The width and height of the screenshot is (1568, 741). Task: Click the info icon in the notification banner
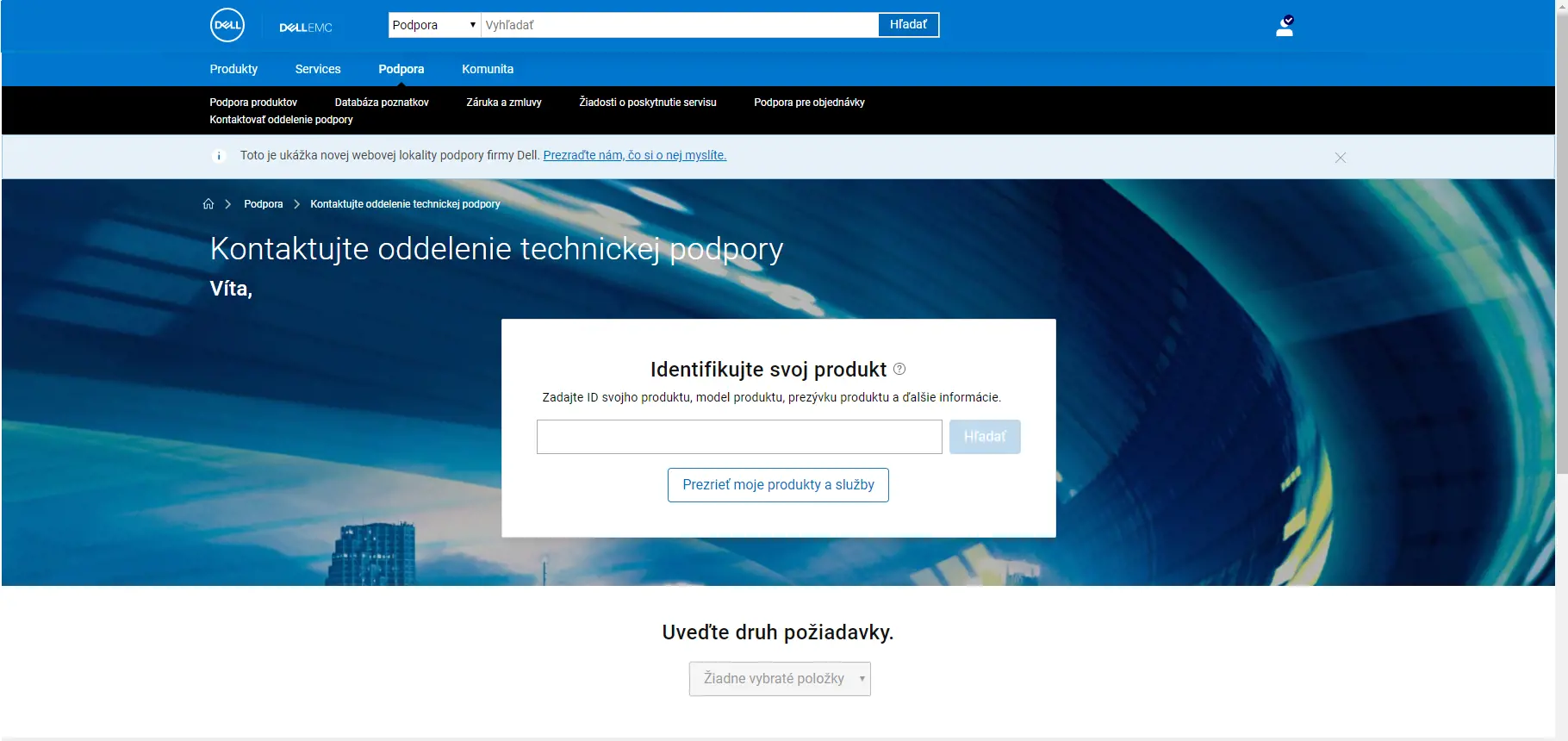pos(219,156)
